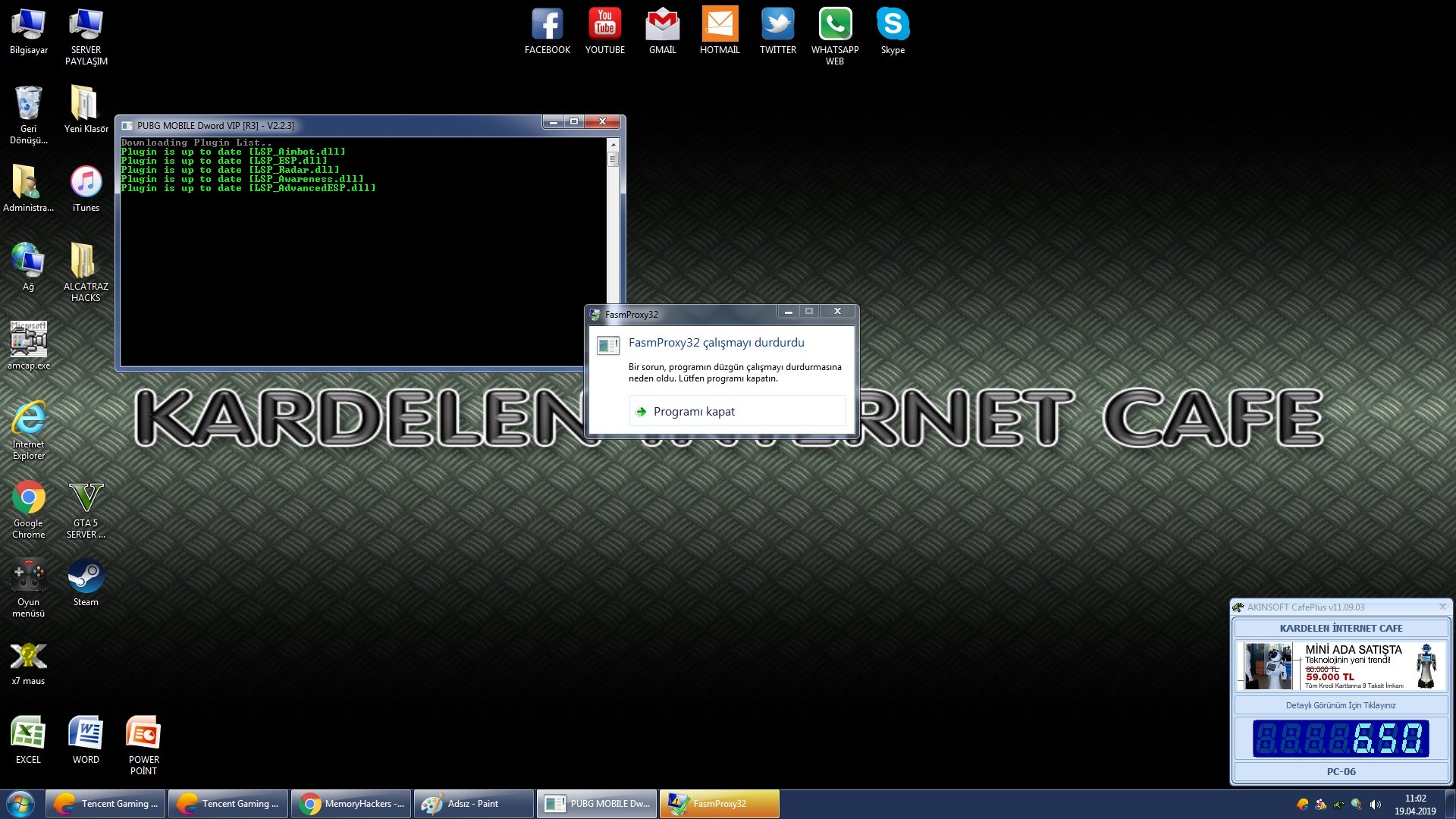The height and width of the screenshot is (819, 1456).
Task: Launch Steam from the desktop
Action: click(x=86, y=583)
